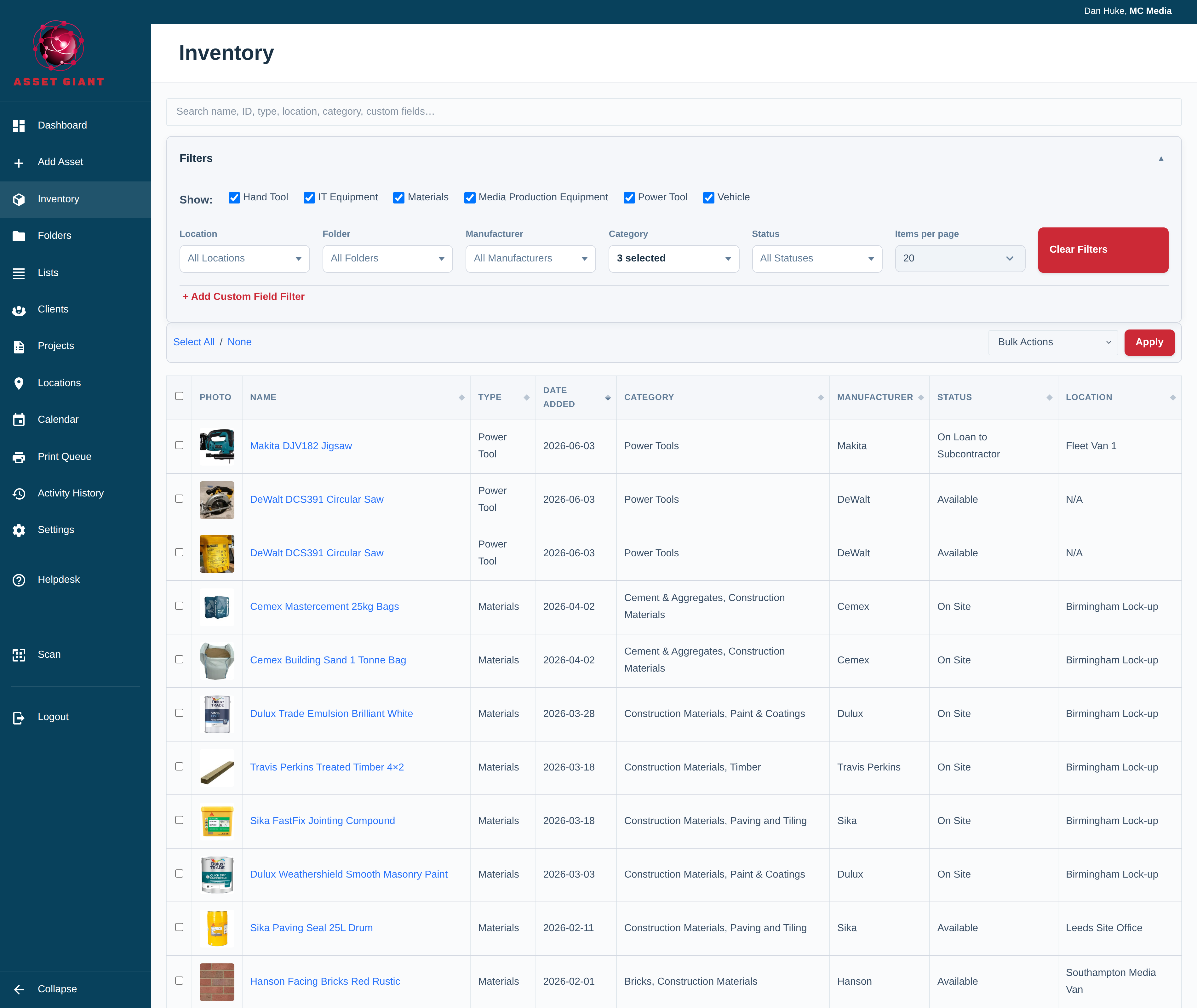
Task: Click the Travis Perkins Treated Timber thumbnail
Action: pos(217,768)
